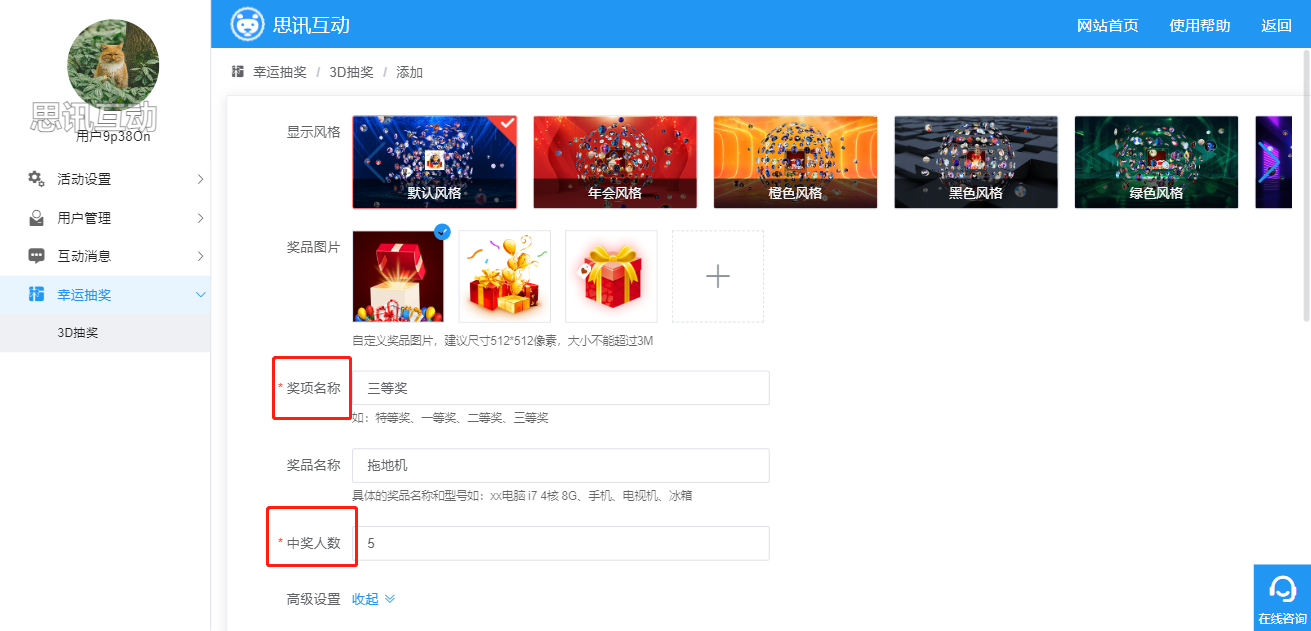Click the 添加 breadcrumb text

pyautogui.click(x=409, y=72)
